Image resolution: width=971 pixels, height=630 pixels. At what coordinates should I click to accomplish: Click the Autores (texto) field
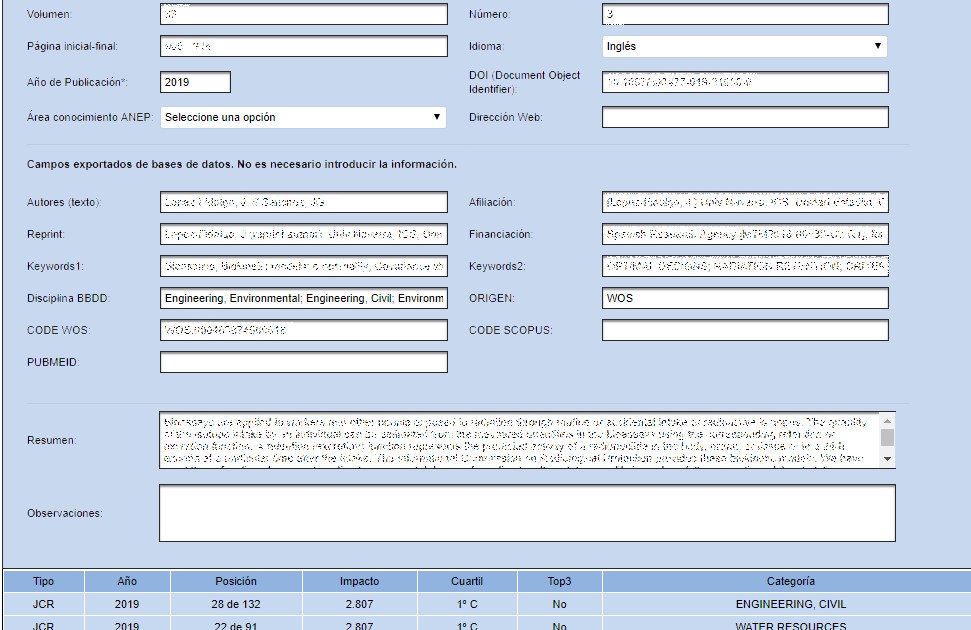(303, 203)
